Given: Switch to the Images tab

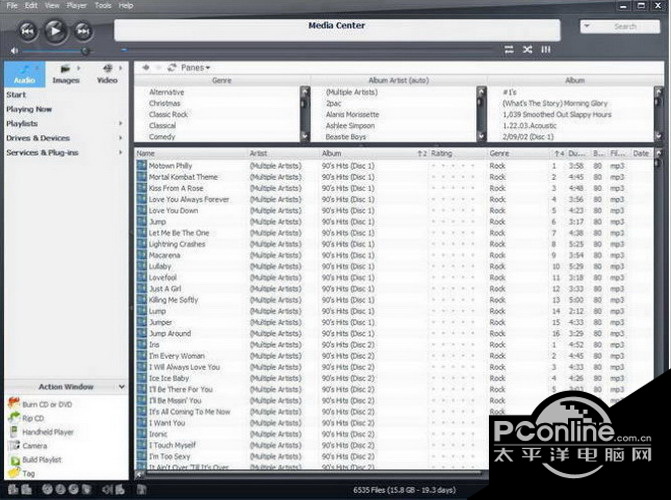Looking at the screenshot, I should (66, 74).
